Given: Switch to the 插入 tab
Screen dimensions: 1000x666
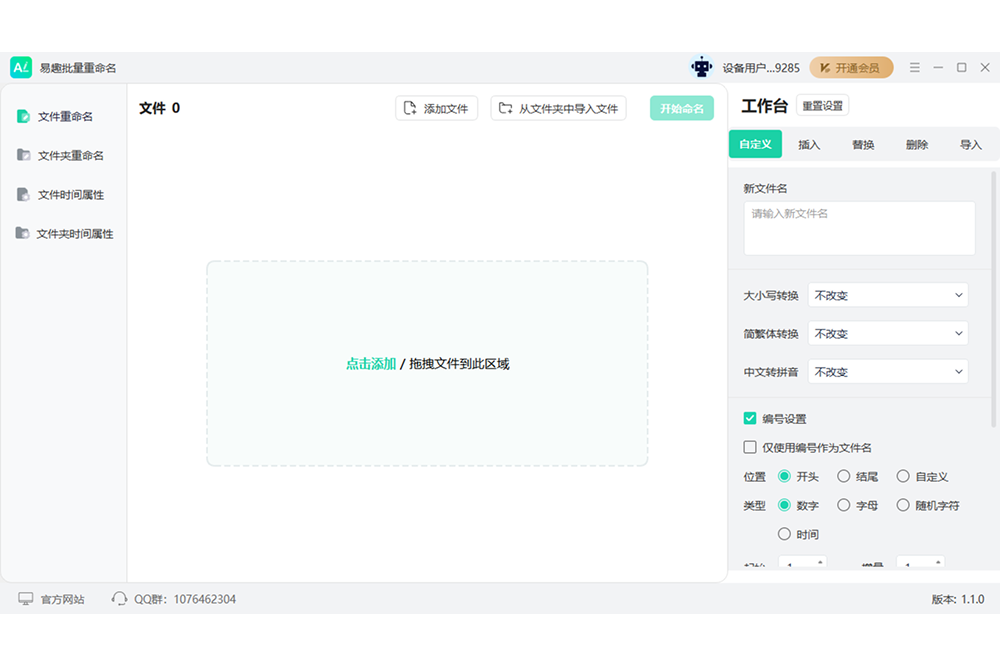Looking at the screenshot, I should 809,145.
